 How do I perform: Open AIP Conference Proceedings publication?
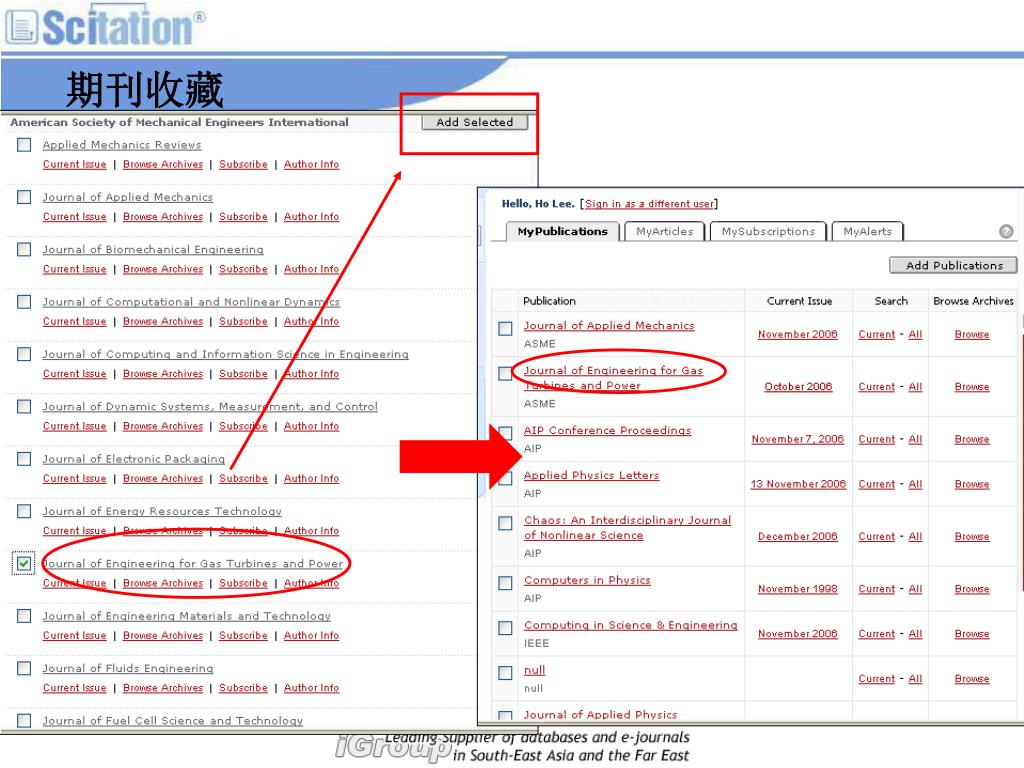(x=607, y=430)
